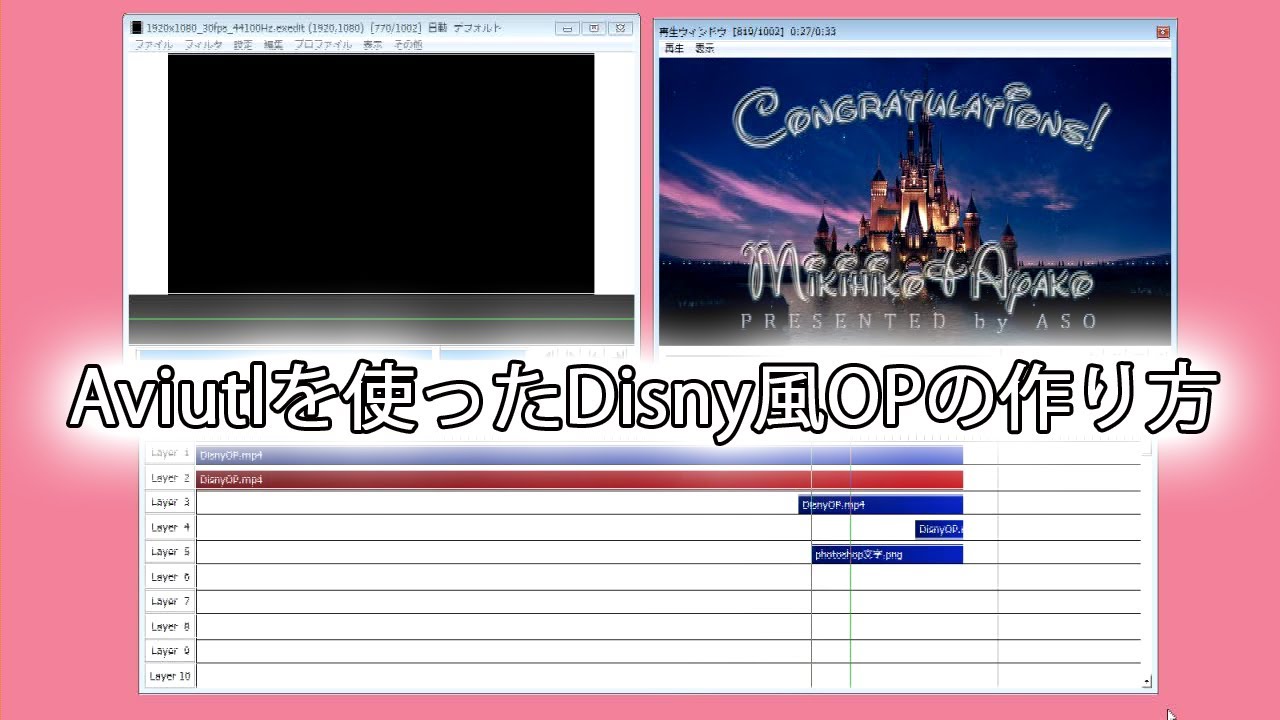This screenshot has height=720, width=1280.
Task: Close the playback window
Action: [x=1162, y=31]
